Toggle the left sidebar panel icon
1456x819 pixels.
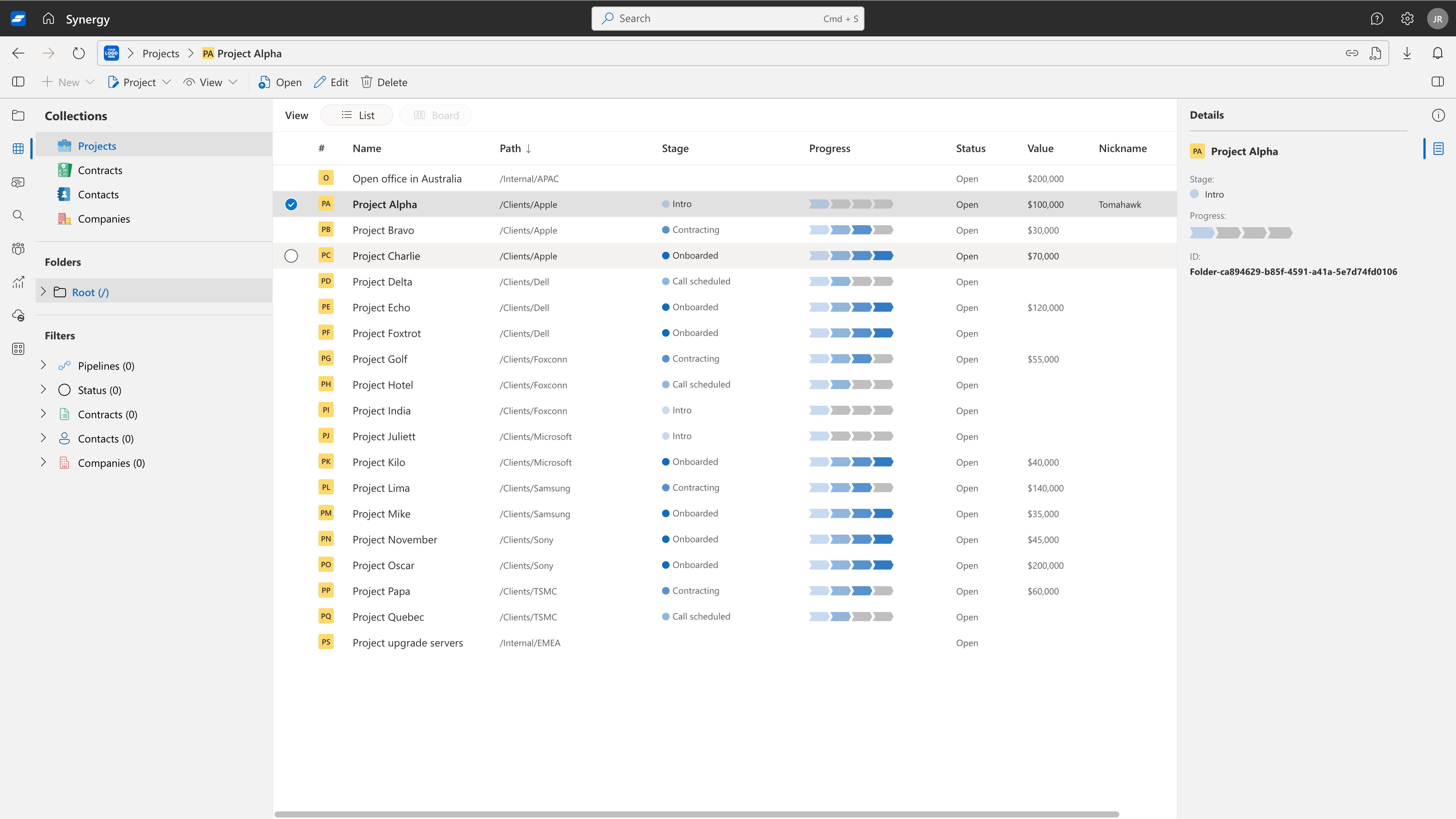coord(18,82)
